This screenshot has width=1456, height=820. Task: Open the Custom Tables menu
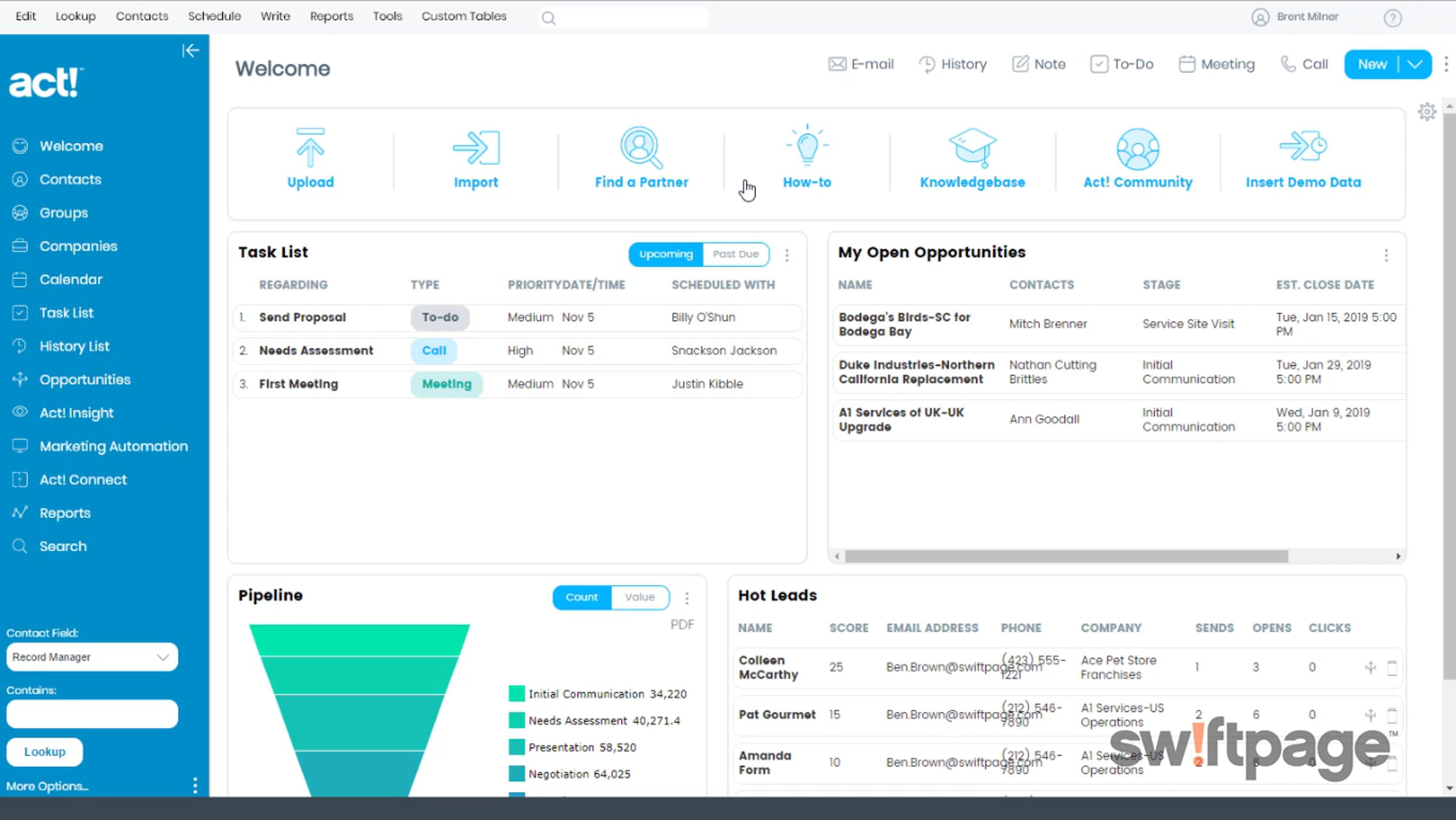pos(464,16)
